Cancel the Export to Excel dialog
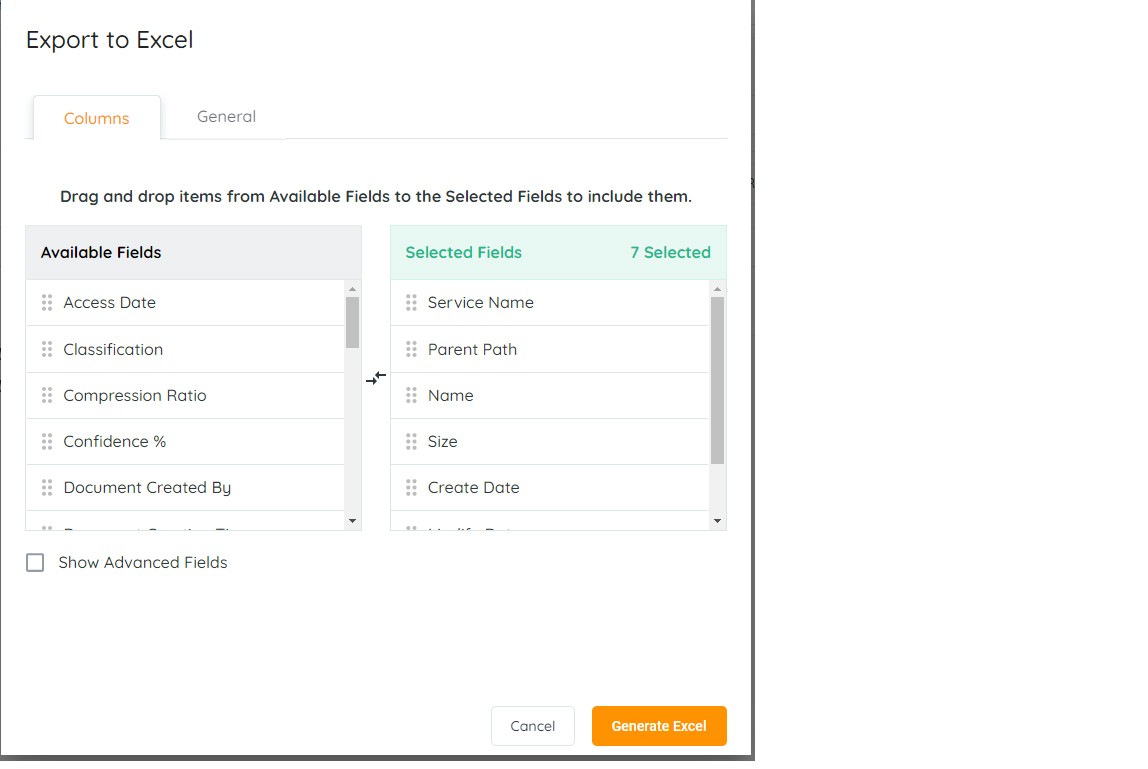The width and height of the screenshot is (1148, 769). pos(532,726)
